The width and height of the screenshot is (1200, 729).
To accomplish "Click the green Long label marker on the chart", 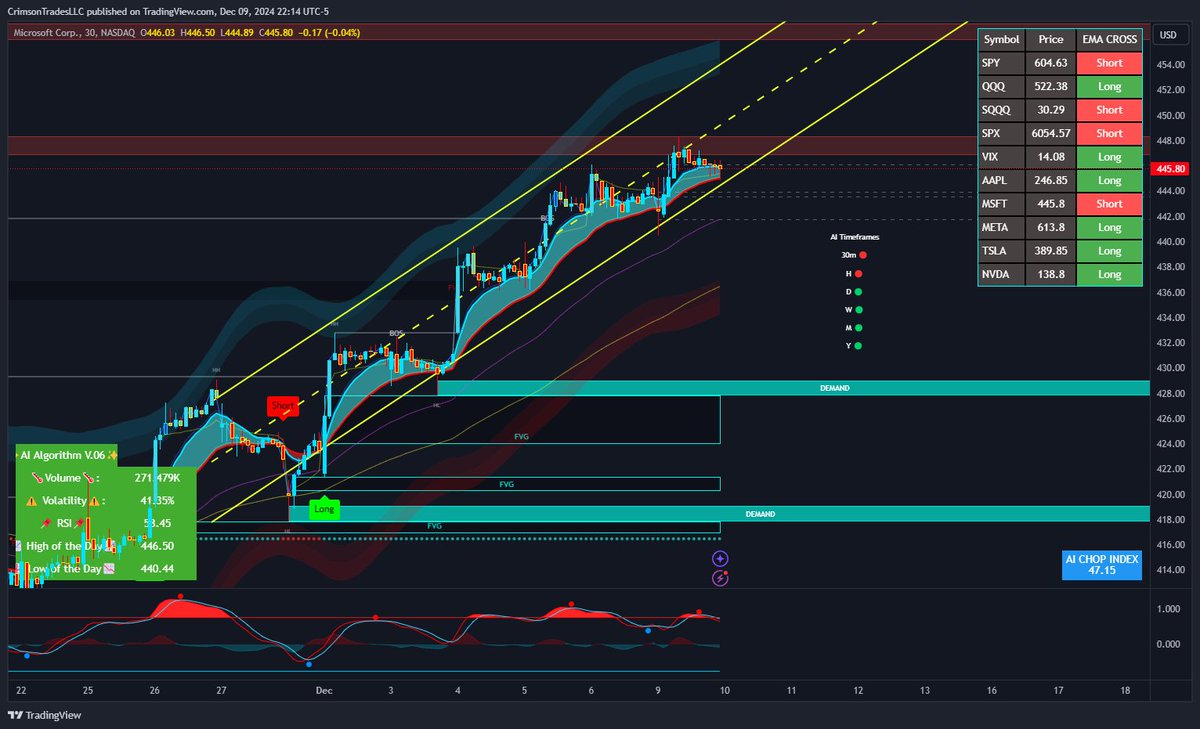I will click(324, 509).
